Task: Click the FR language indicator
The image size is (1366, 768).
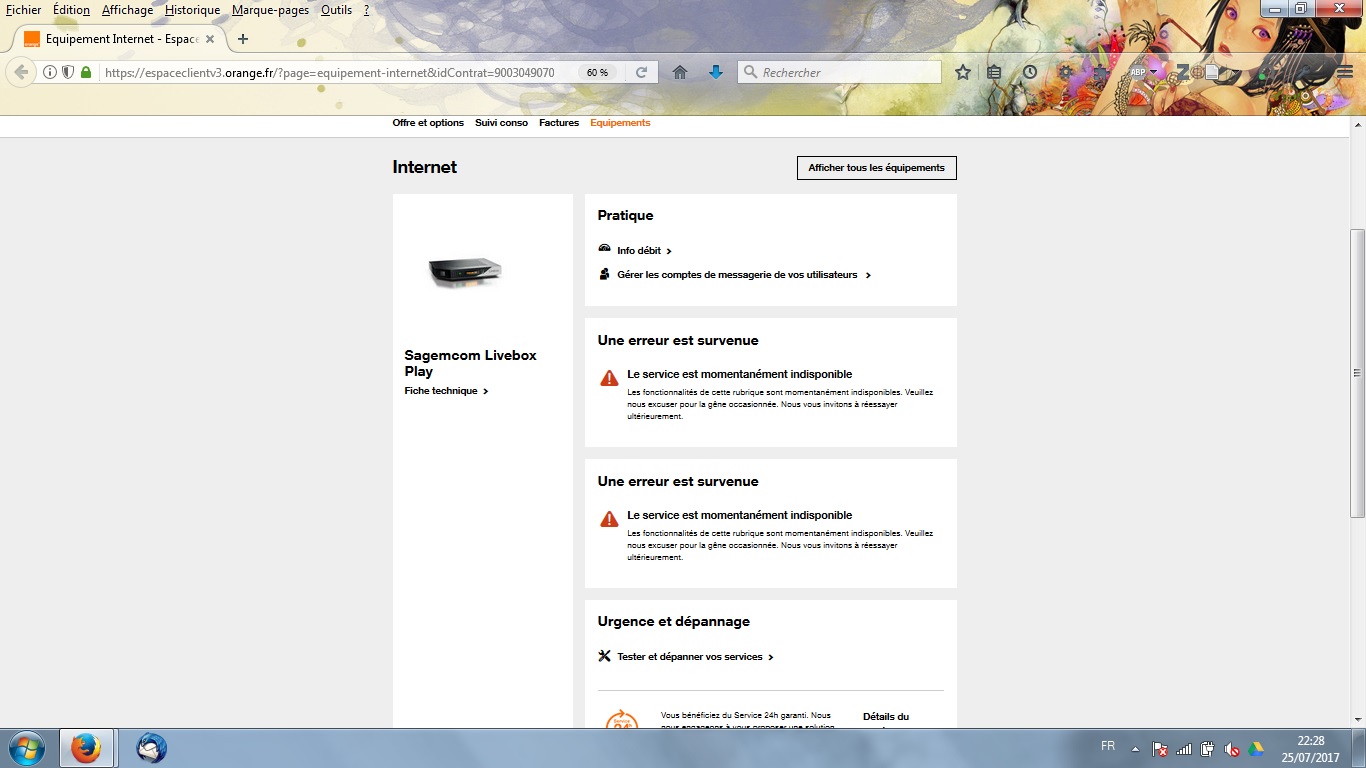Action: point(1108,747)
